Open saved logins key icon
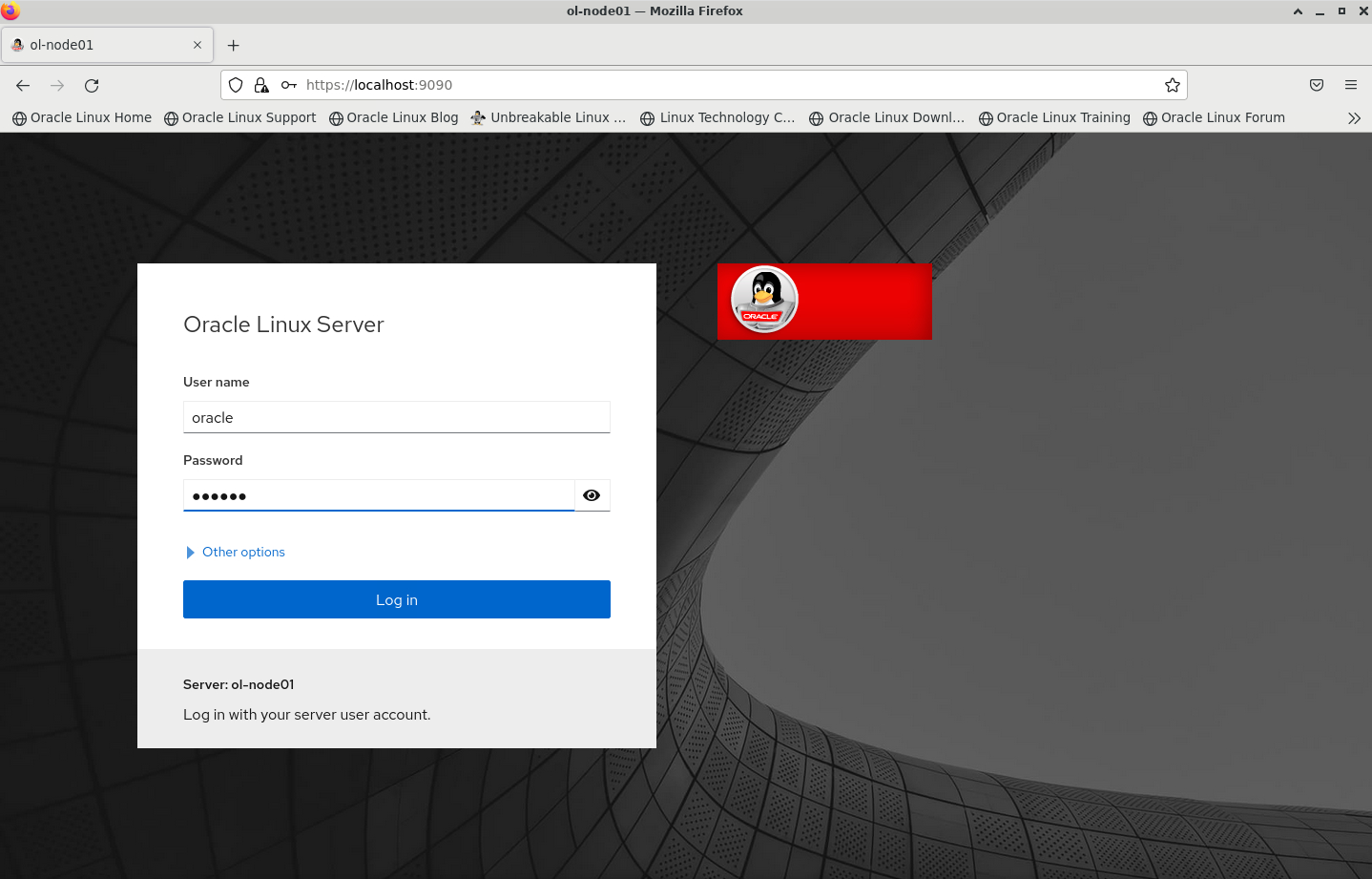 [x=288, y=85]
